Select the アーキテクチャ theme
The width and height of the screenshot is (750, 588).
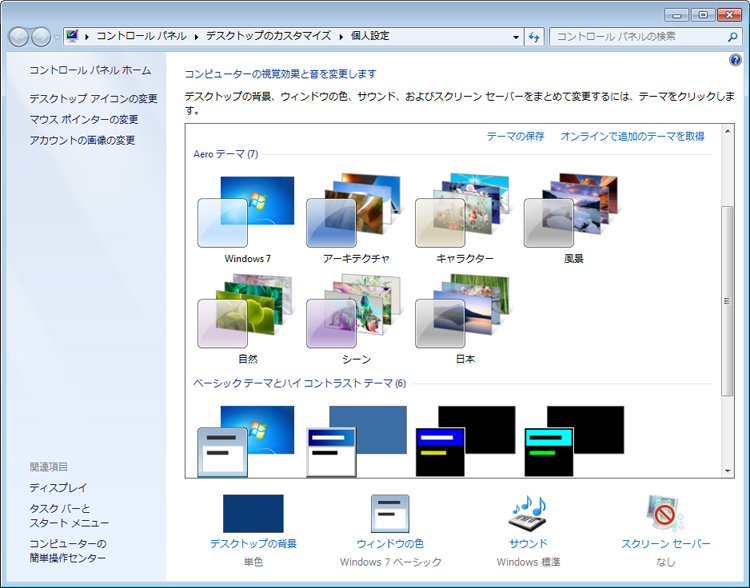tap(355, 218)
